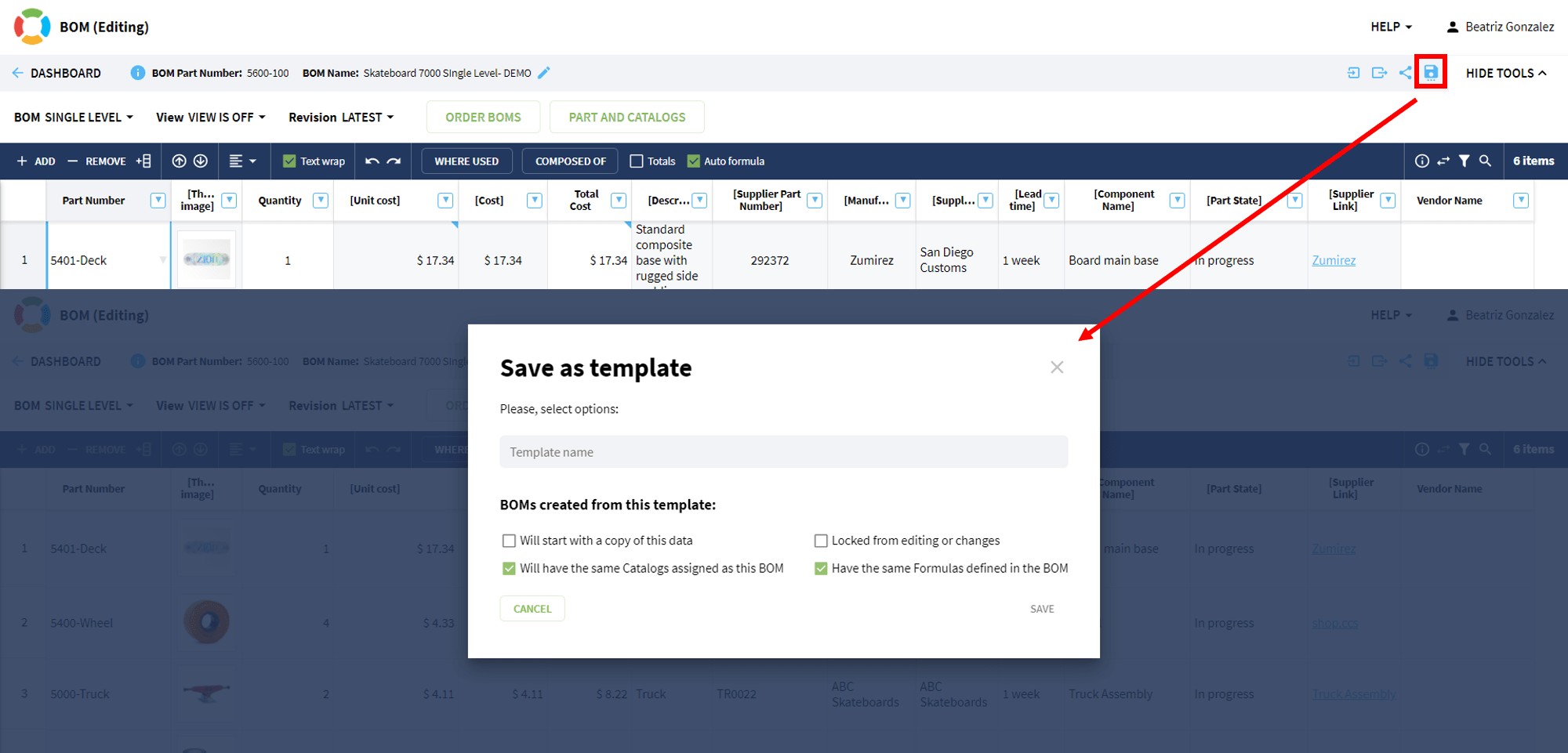
Task: Open the filter icon near 6 items
Action: (1465, 161)
